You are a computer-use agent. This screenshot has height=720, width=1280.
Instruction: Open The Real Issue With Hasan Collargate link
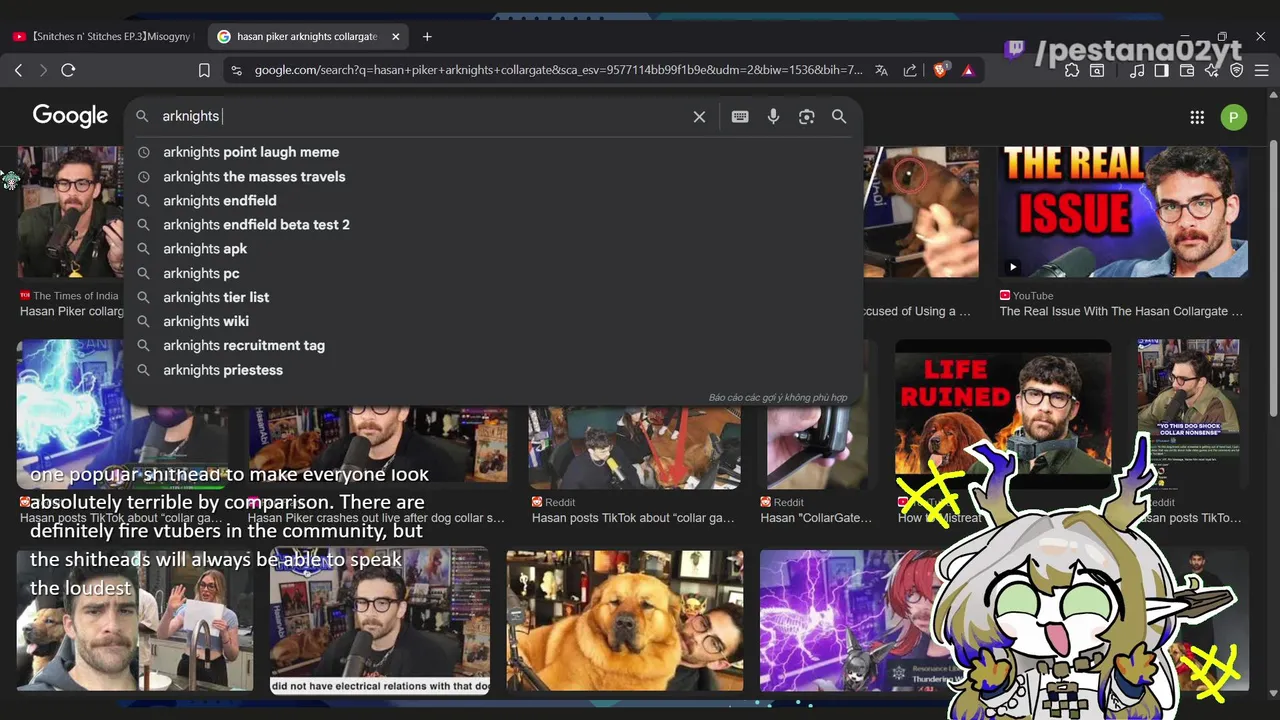point(1121,311)
